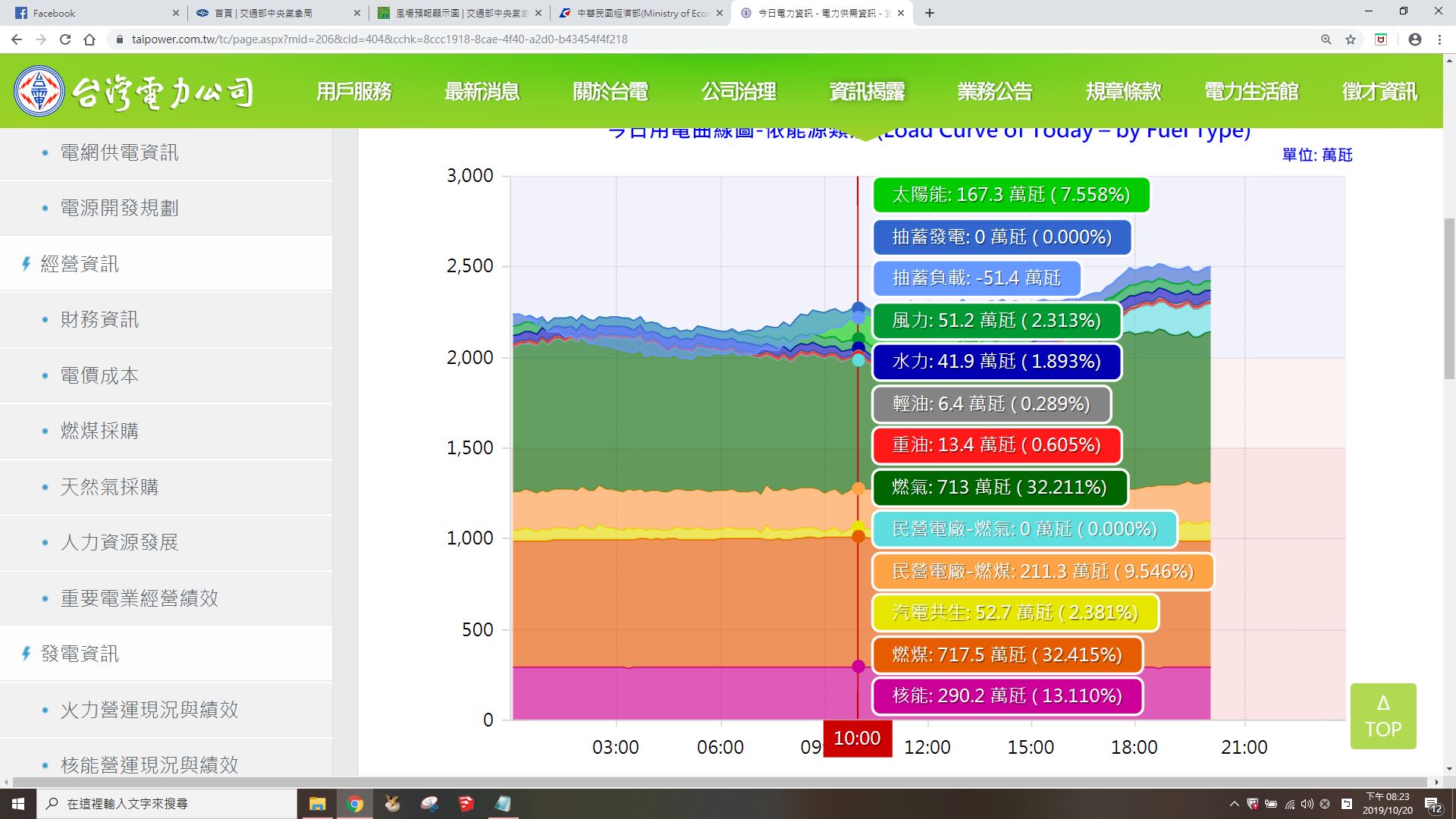This screenshot has width=1456, height=819.
Task: Open 財務資訊 sidebar link
Action: 99,319
